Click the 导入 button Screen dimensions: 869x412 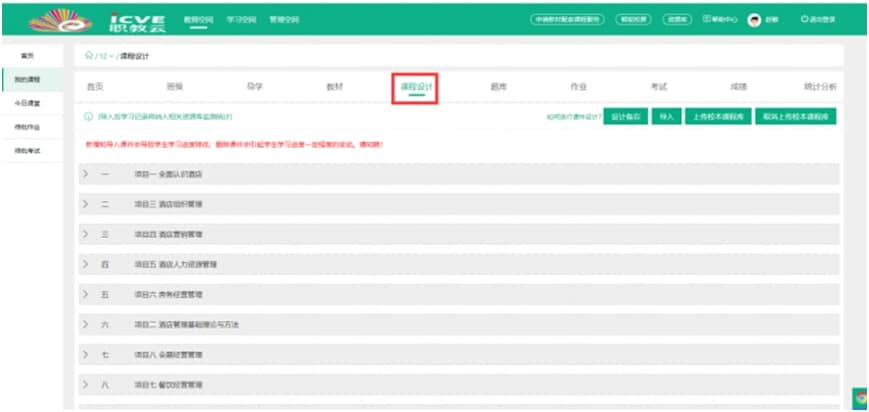pos(666,116)
